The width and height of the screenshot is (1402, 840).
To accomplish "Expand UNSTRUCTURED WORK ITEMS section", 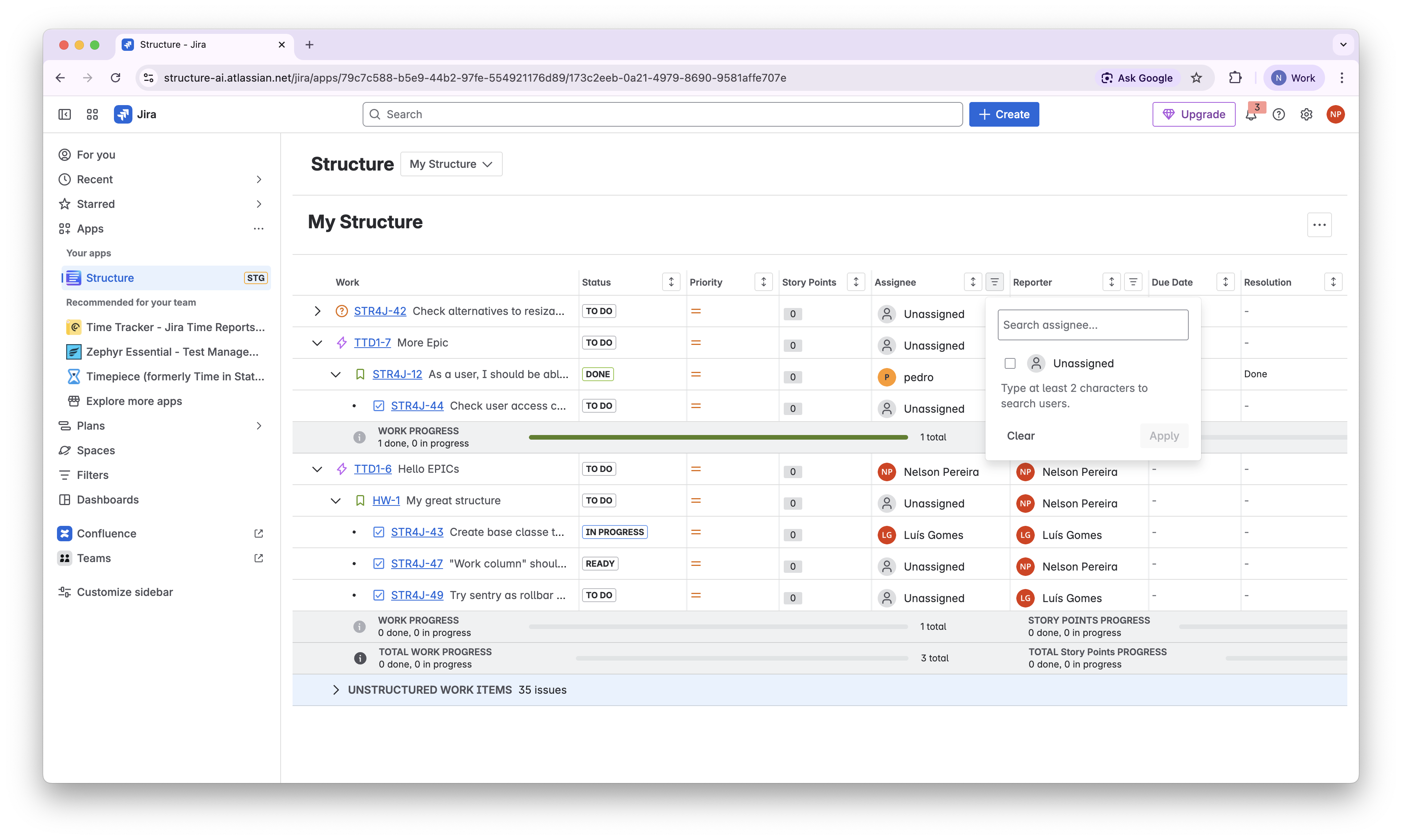I will pyautogui.click(x=336, y=689).
